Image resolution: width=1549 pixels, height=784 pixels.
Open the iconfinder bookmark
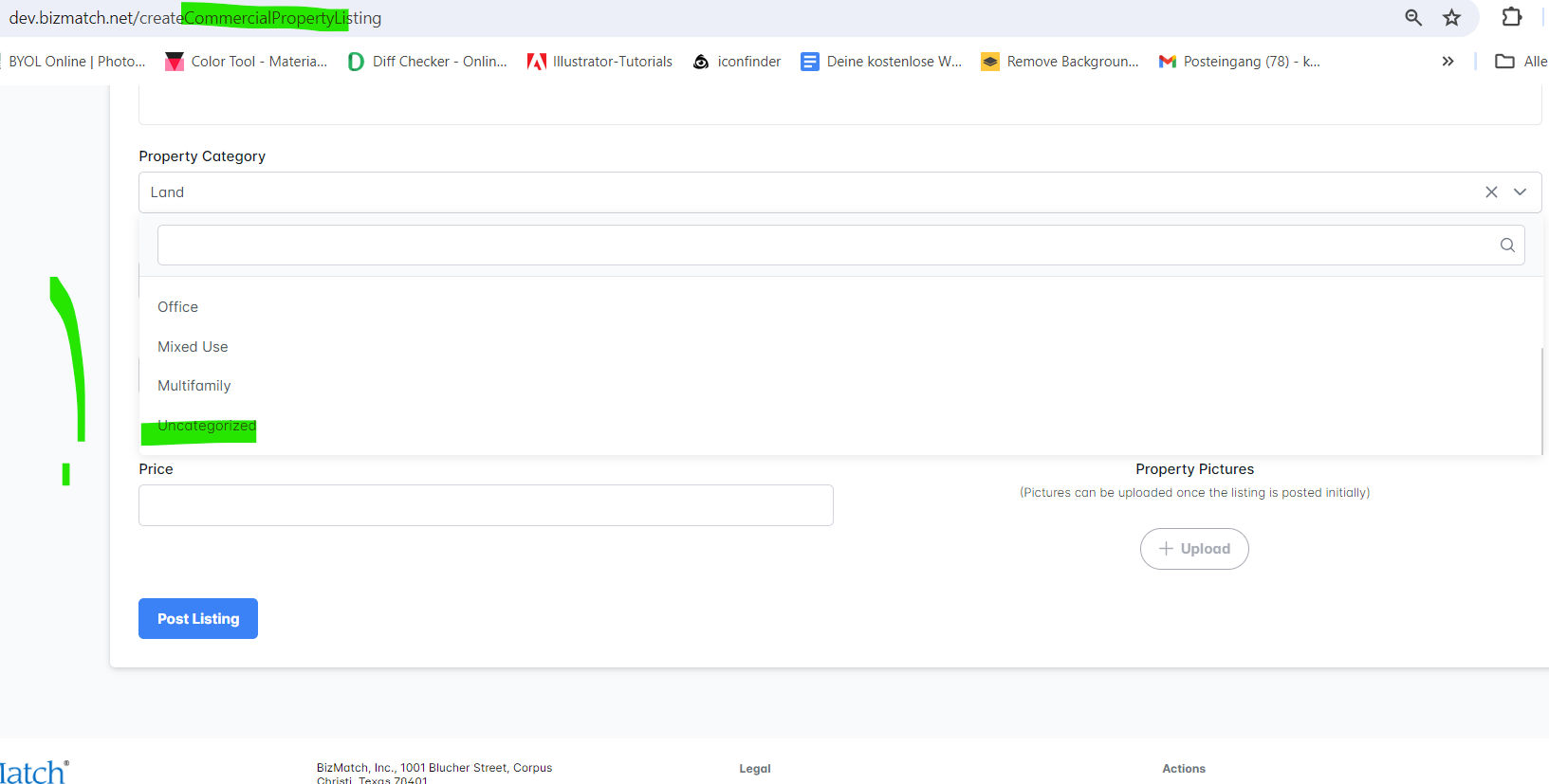[x=737, y=62]
